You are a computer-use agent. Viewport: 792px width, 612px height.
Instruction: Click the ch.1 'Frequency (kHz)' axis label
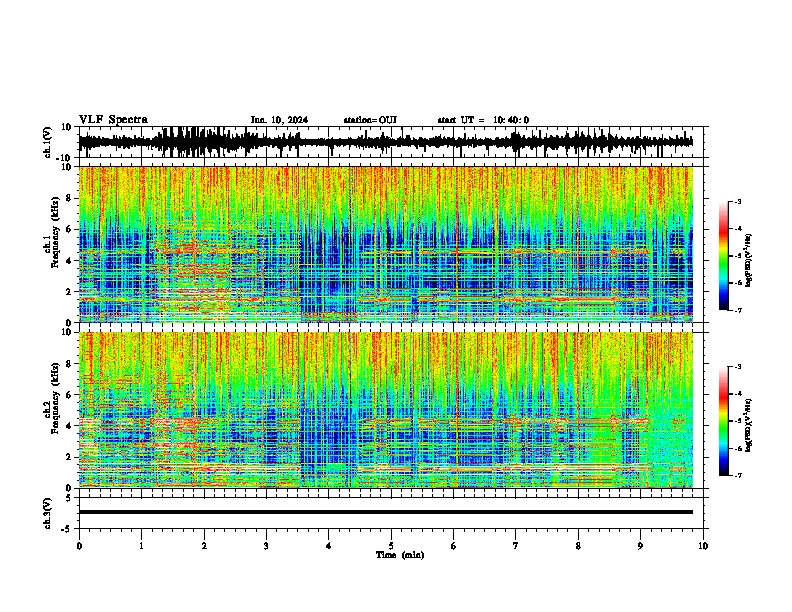tap(55, 233)
